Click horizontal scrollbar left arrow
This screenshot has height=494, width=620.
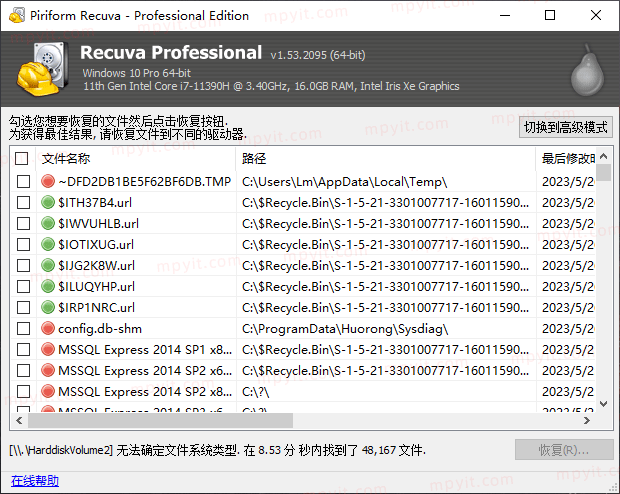(x=19, y=420)
